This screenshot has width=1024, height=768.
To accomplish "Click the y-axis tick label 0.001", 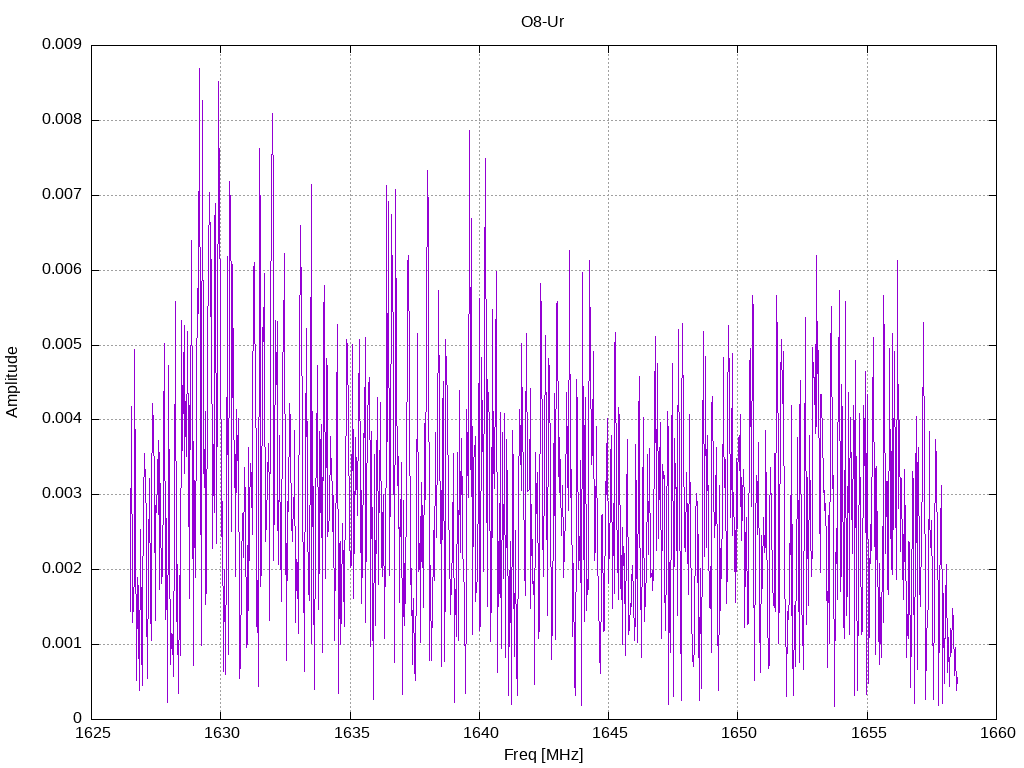I will coord(62,643).
